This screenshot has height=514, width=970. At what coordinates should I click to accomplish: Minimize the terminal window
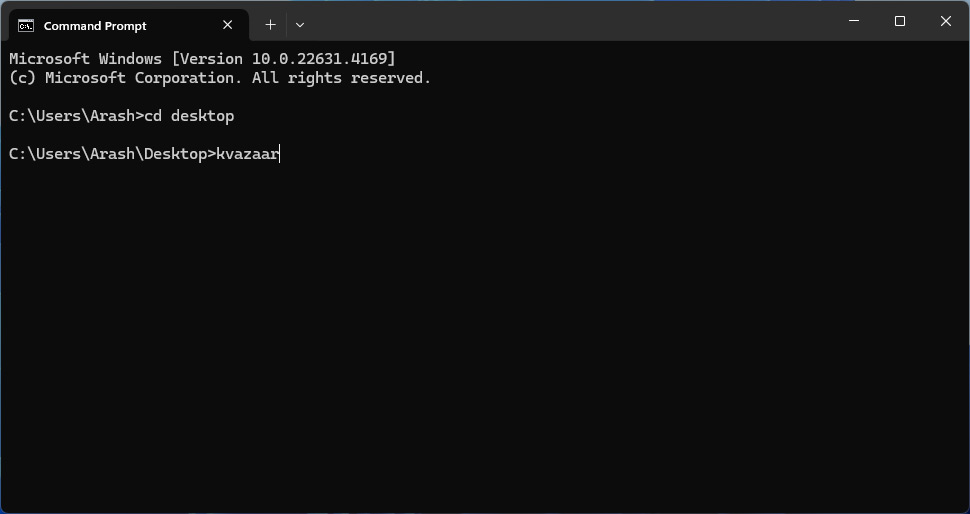pos(854,21)
